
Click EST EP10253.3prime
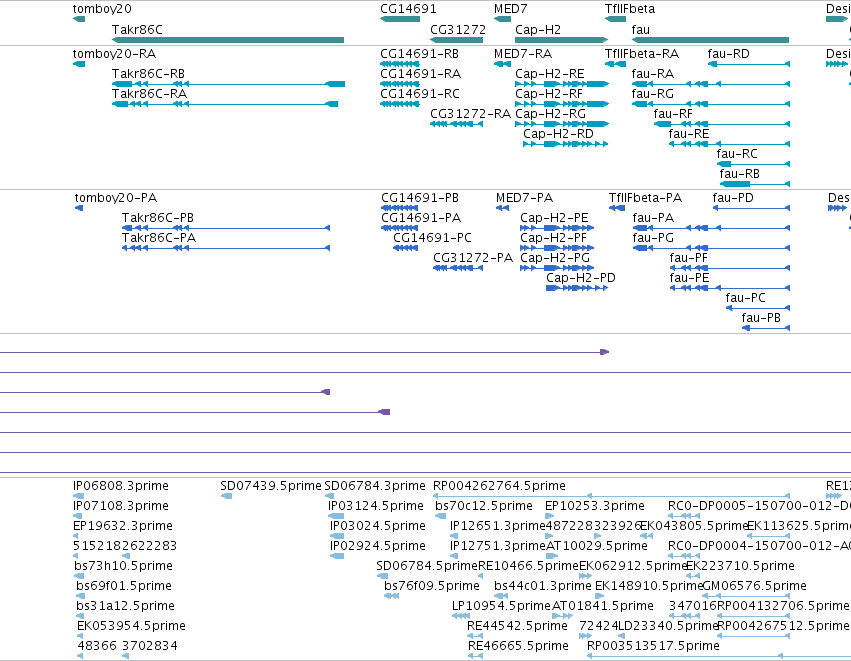[x=549, y=516]
